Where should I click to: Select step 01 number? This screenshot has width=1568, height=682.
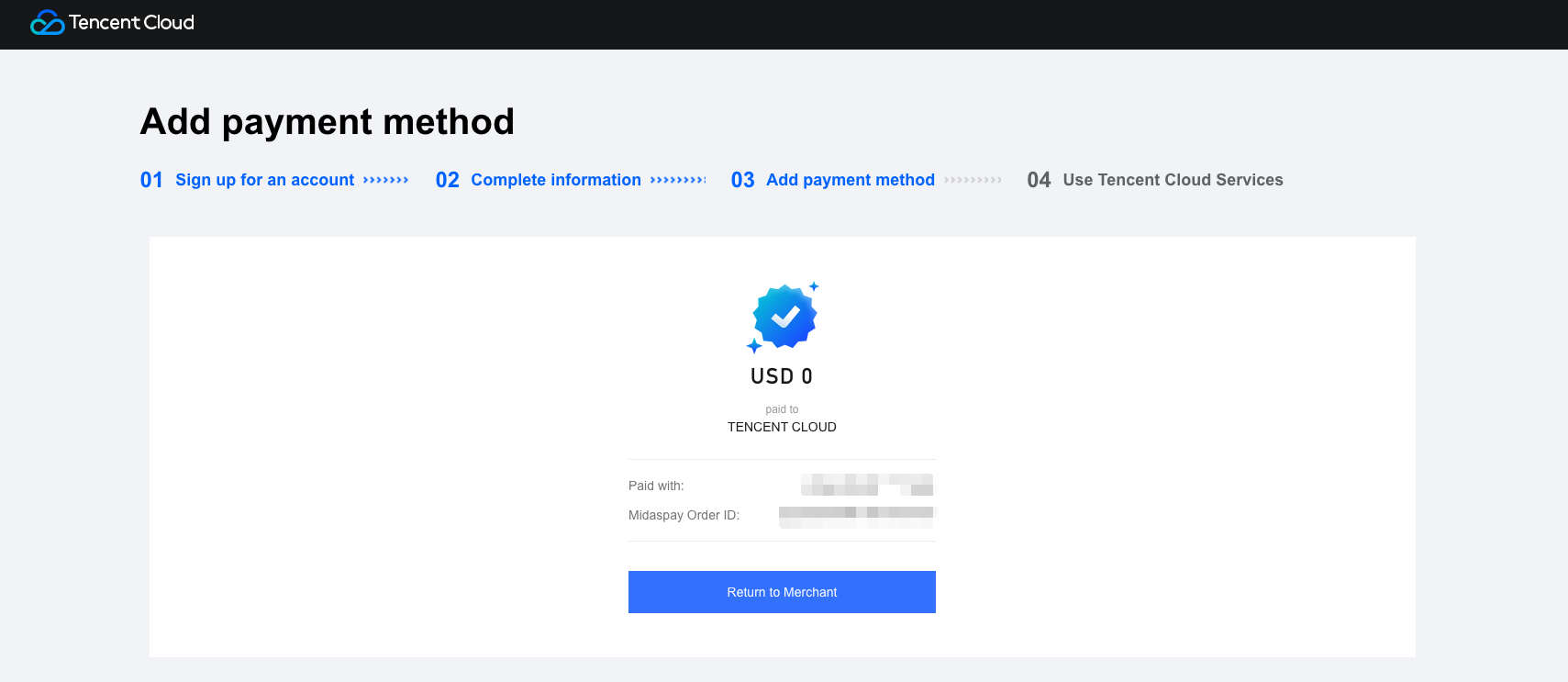151,180
